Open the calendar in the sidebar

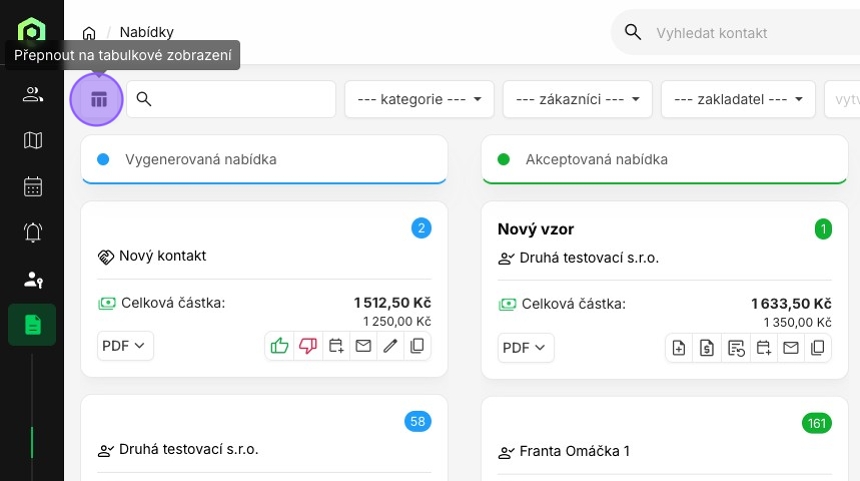click(33, 187)
